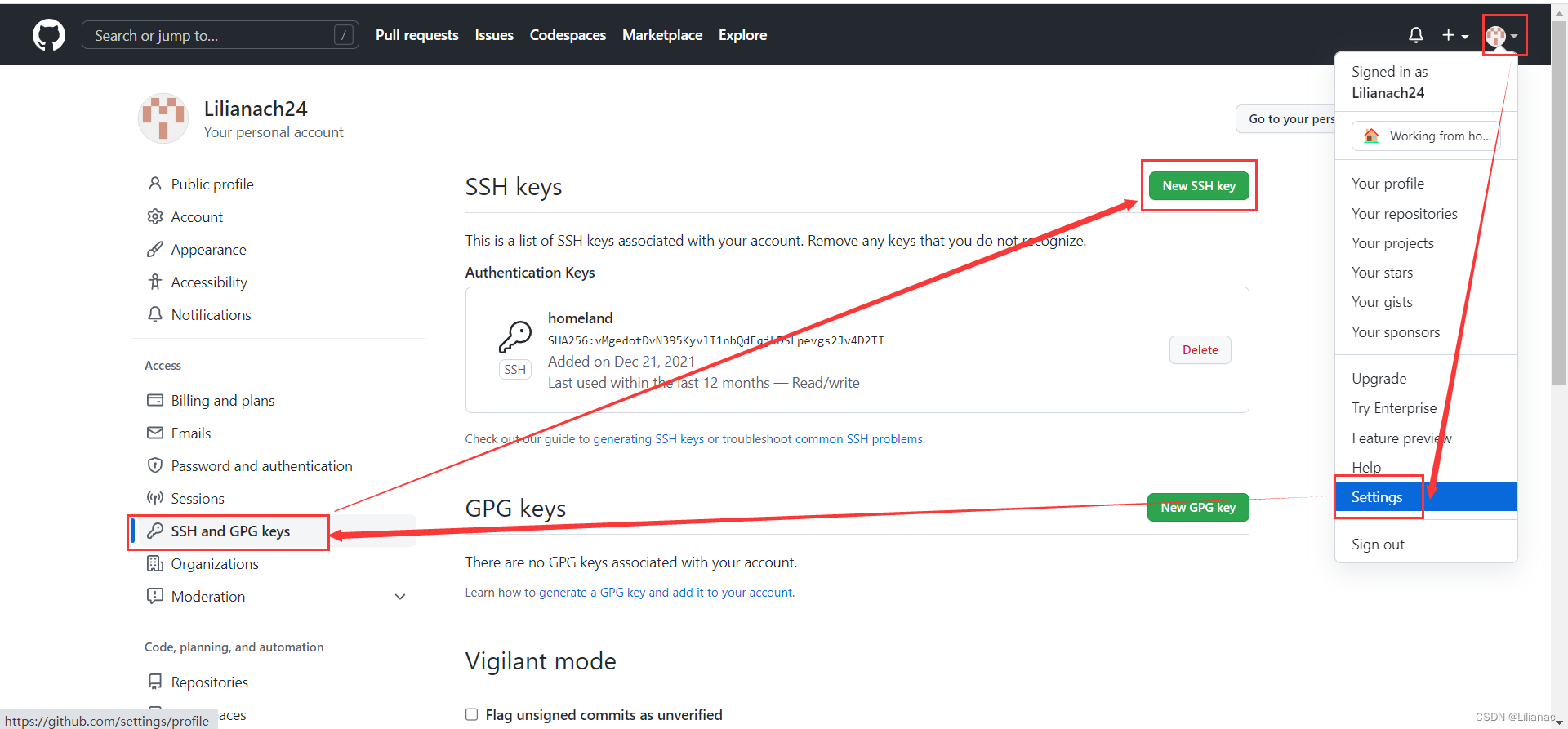
Task: Open the Emails settings page
Action: tap(191, 433)
